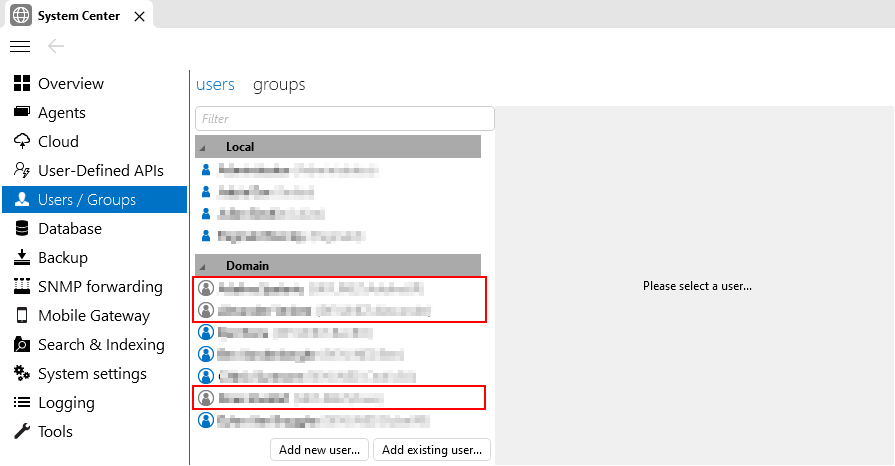Collapse the Domain group header
The width and height of the screenshot is (895, 466).
point(338,266)
